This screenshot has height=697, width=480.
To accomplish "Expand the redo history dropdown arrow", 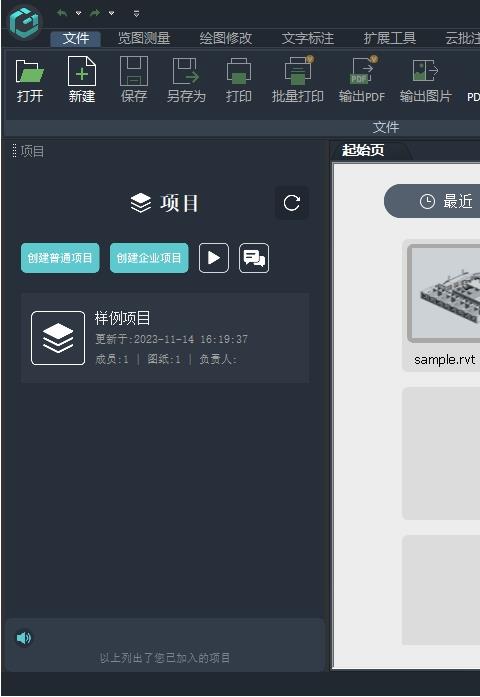I will (x=112, y=13).
